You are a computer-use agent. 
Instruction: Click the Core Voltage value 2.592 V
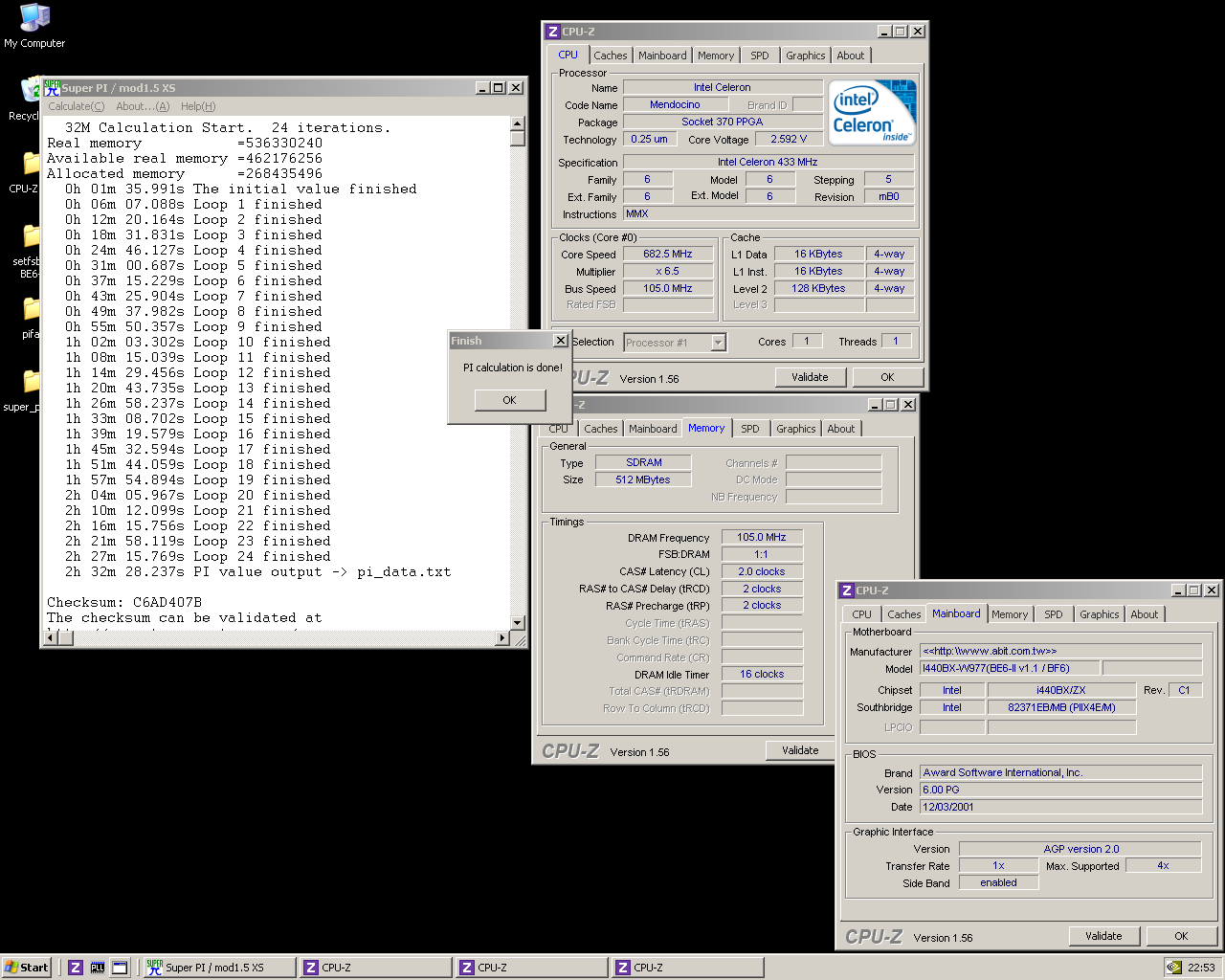pyautogui.click(x=790, y=139)
